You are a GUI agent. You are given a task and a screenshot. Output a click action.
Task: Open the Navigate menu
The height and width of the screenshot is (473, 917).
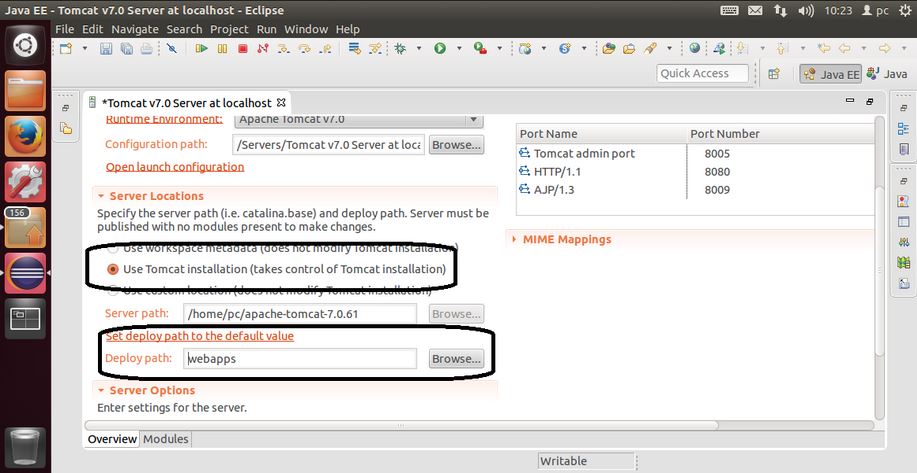point(134,29)
